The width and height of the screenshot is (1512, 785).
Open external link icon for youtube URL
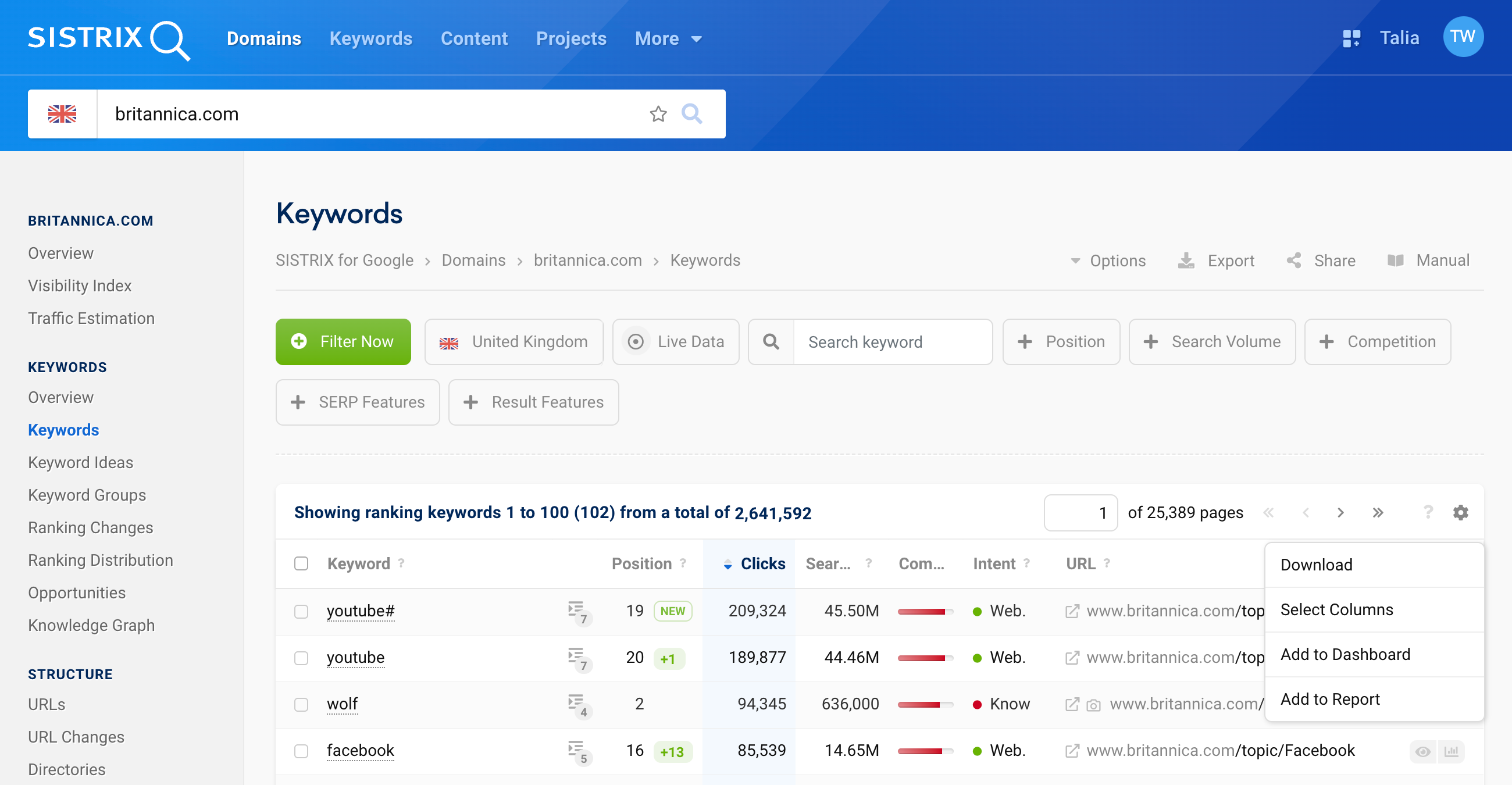pyautogui.click(x=1072, y=658)
